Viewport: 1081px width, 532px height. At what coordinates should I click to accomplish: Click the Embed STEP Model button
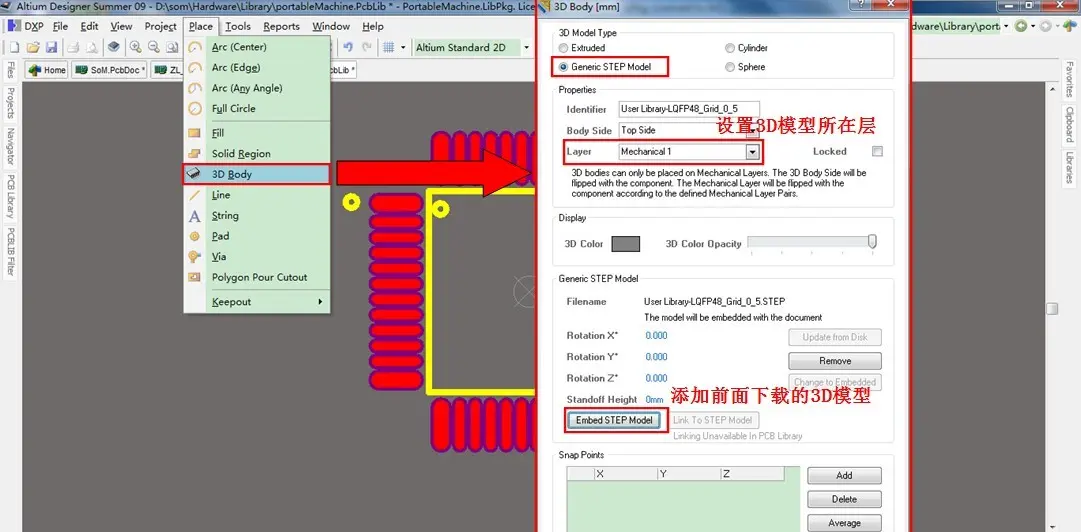pyautogui.click(x=614, y=420)
